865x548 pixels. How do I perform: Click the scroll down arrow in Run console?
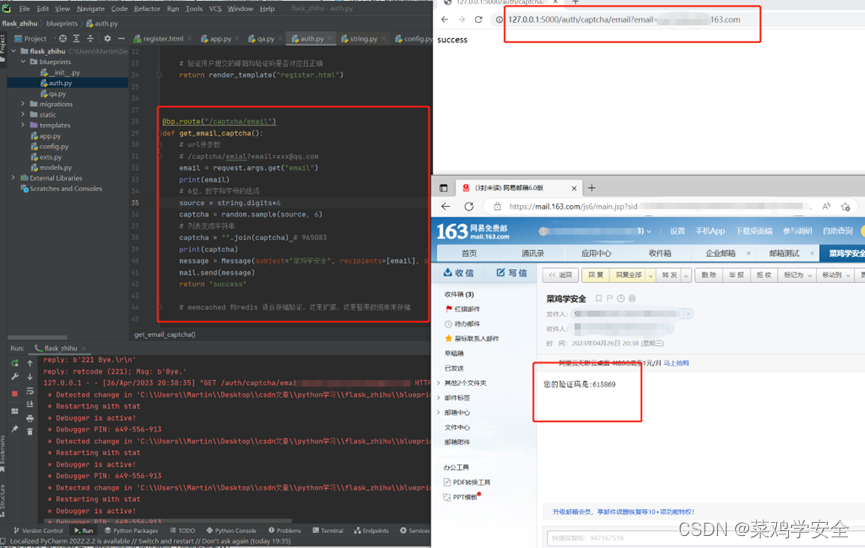click(x=30, y=377)
